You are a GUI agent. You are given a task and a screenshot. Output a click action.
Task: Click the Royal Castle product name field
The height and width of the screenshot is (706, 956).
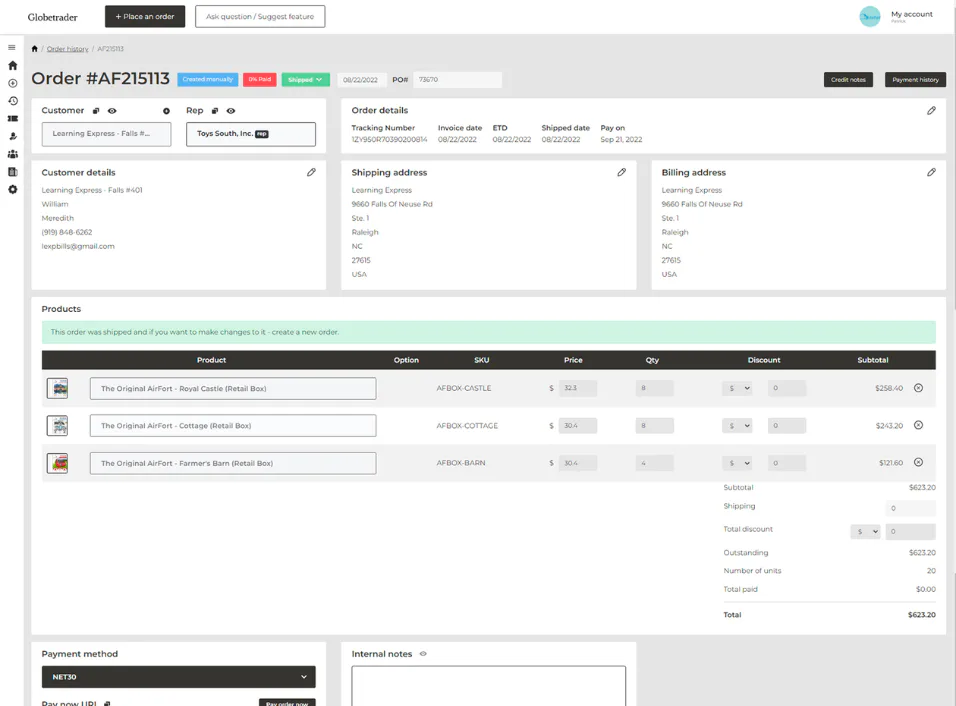click(233, 388)
